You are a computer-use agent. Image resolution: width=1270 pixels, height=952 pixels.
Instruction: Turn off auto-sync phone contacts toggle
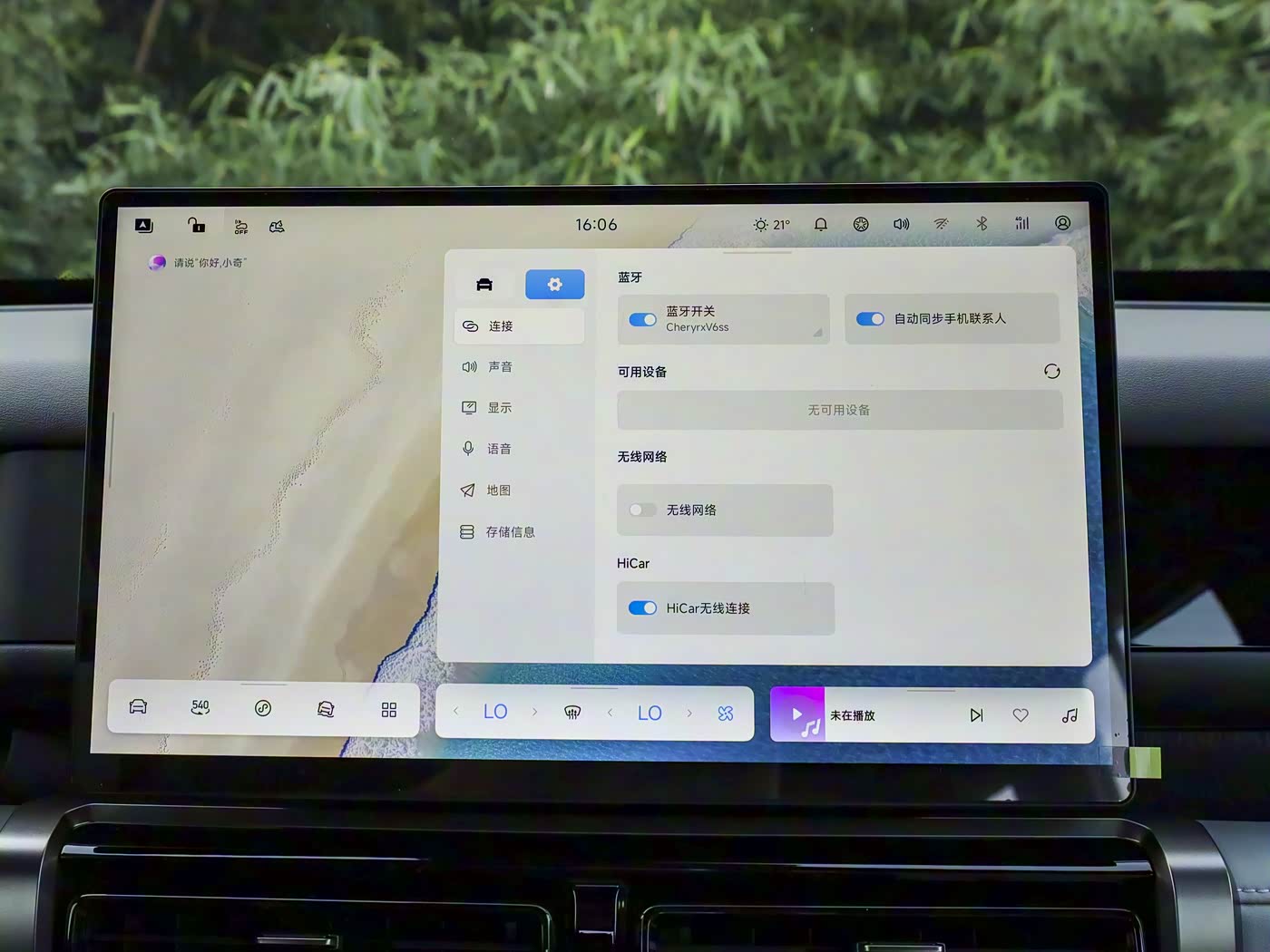[870, 319]
